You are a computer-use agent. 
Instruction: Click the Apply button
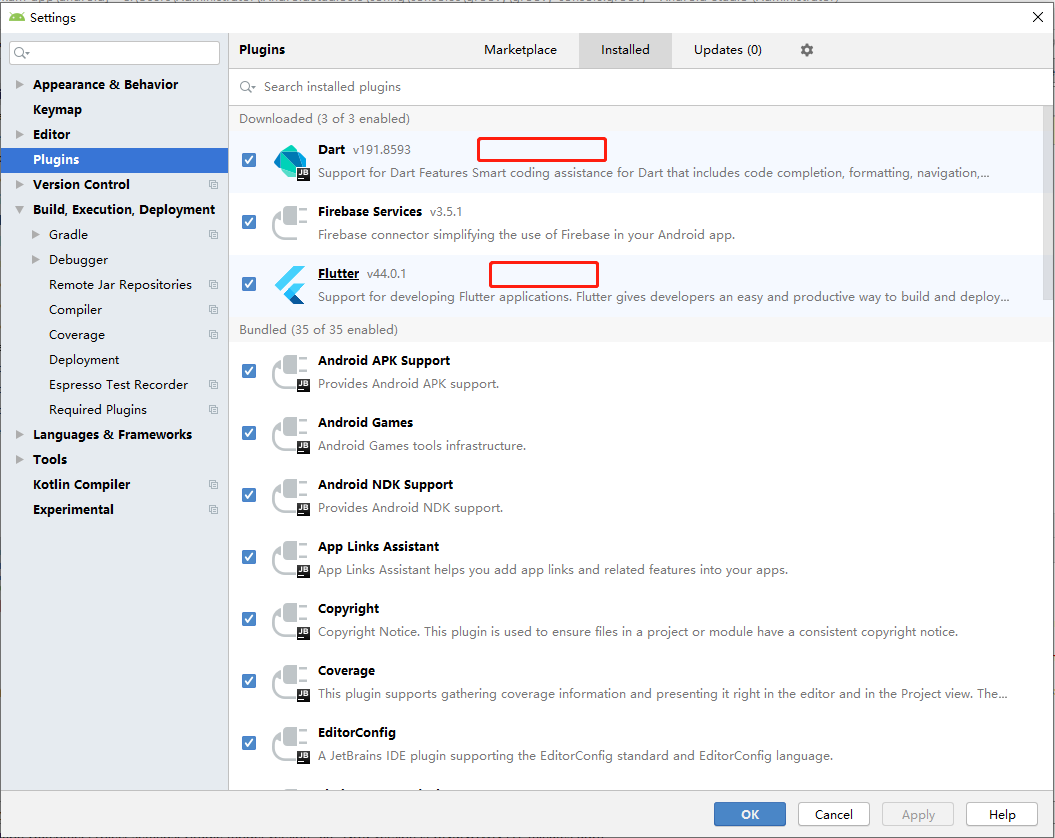(x=918, y=814)
